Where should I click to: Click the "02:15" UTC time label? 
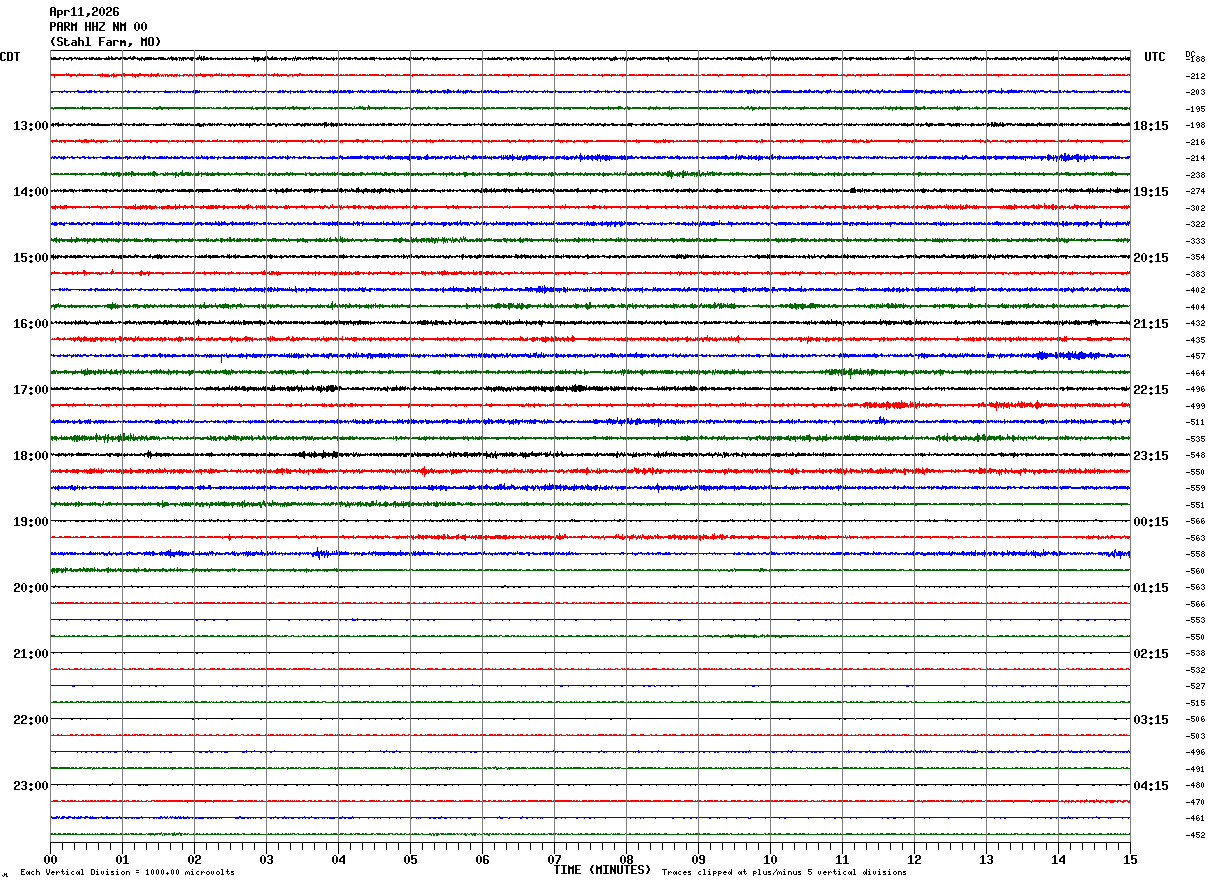(x=1151, y=654)
